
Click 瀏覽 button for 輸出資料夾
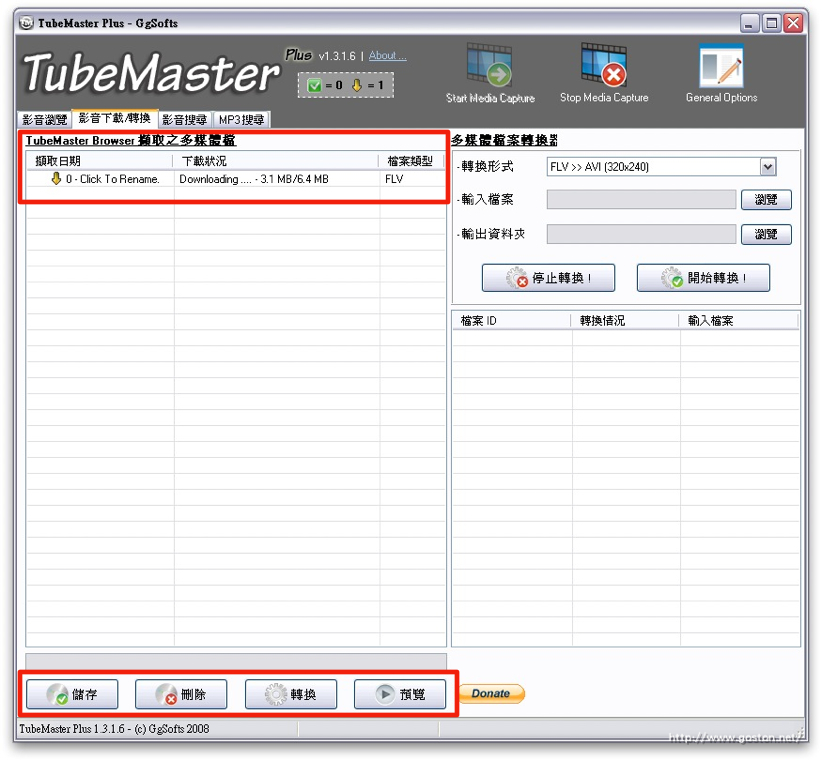766,234
